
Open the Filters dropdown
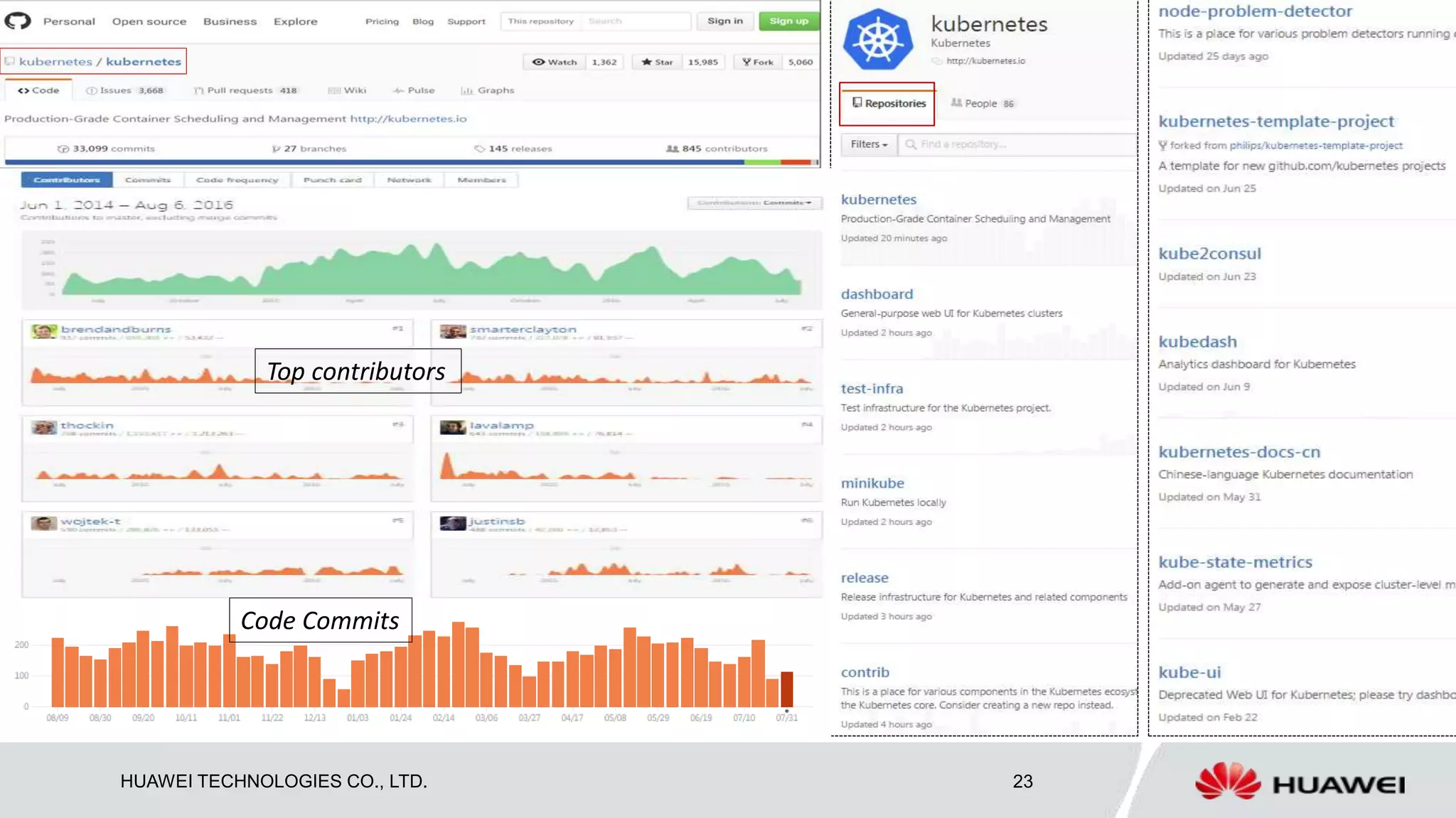[869, 144]
